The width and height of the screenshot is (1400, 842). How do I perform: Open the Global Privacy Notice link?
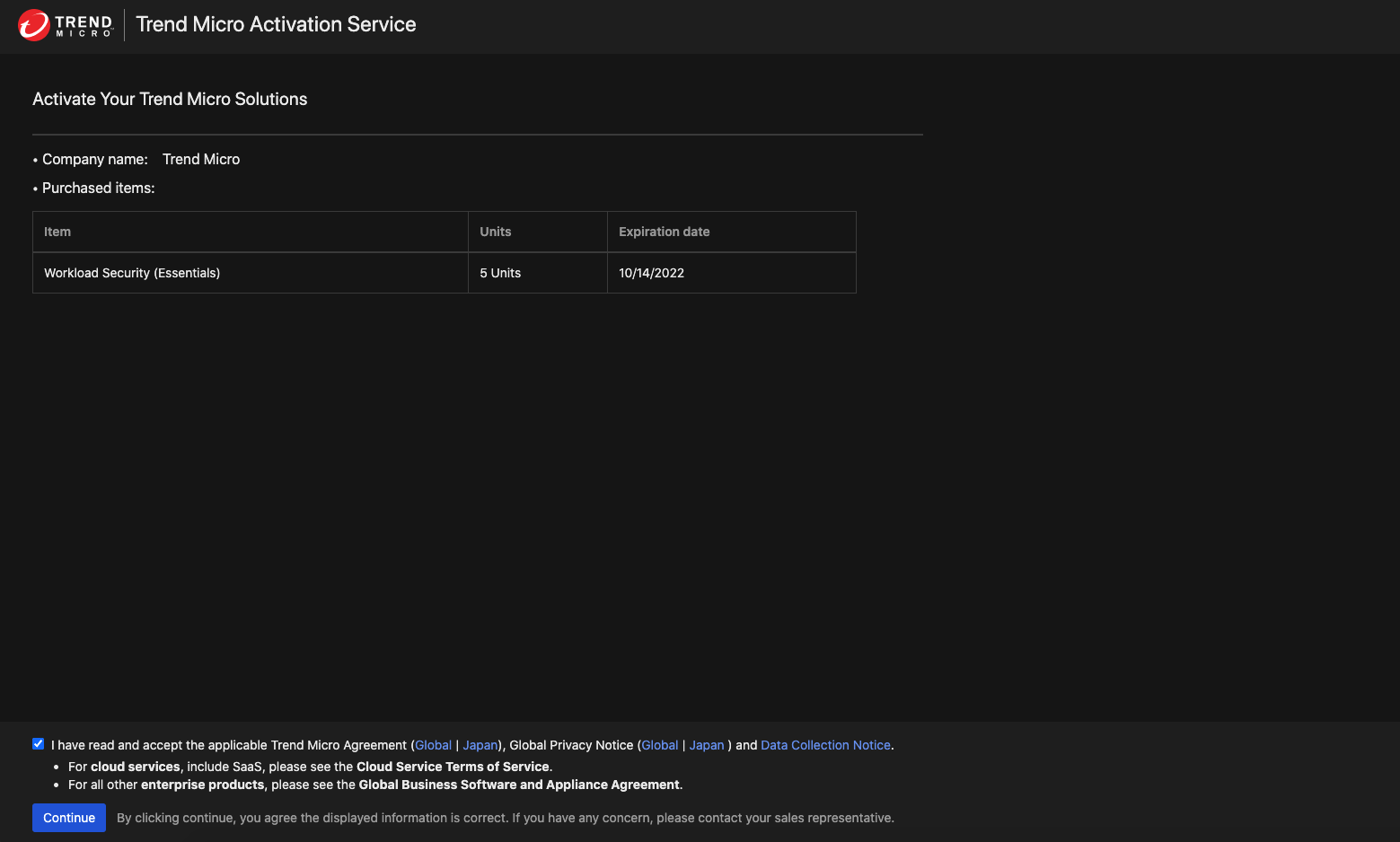pyautogui.click(x=659, y=745)
